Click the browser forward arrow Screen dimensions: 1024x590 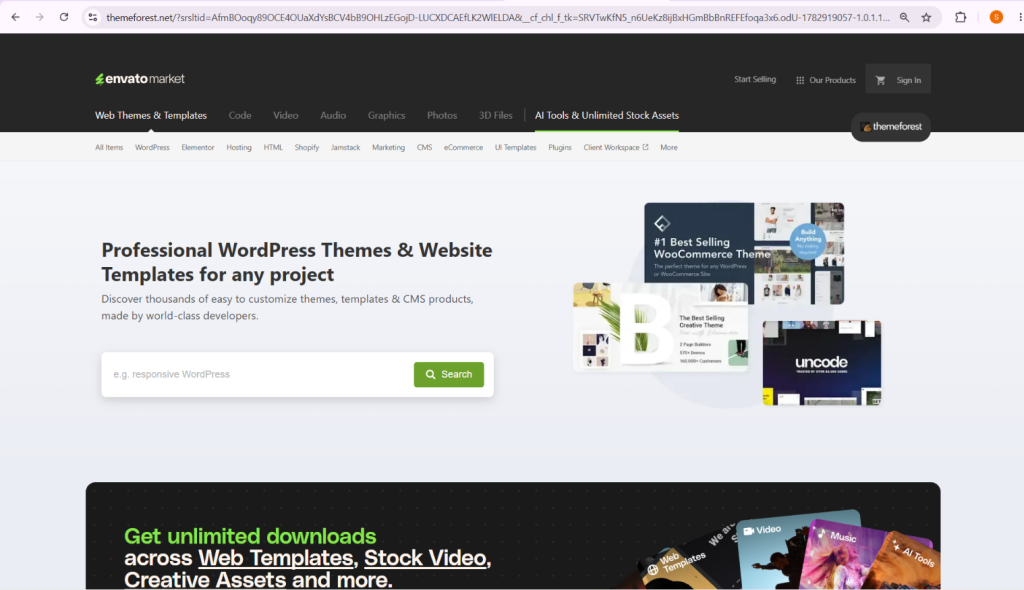click(x=40, y=18)
